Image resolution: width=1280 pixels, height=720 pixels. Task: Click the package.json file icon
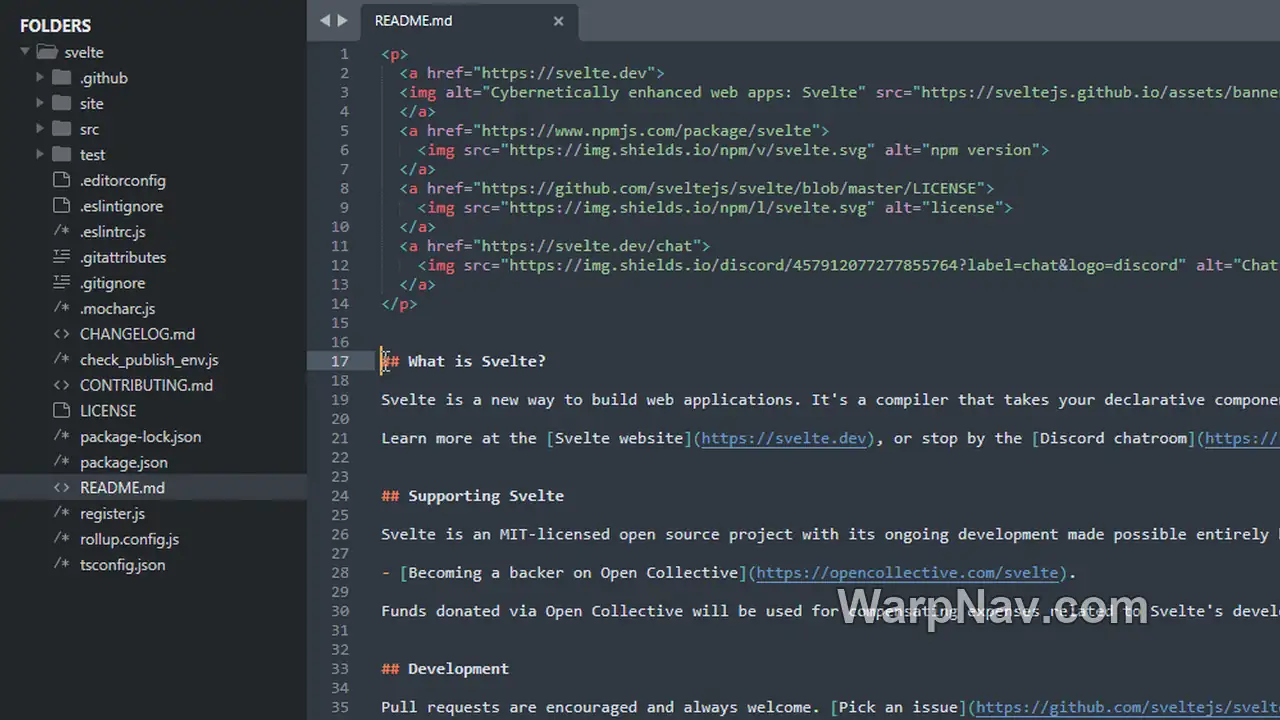click(x=61, y=462)
